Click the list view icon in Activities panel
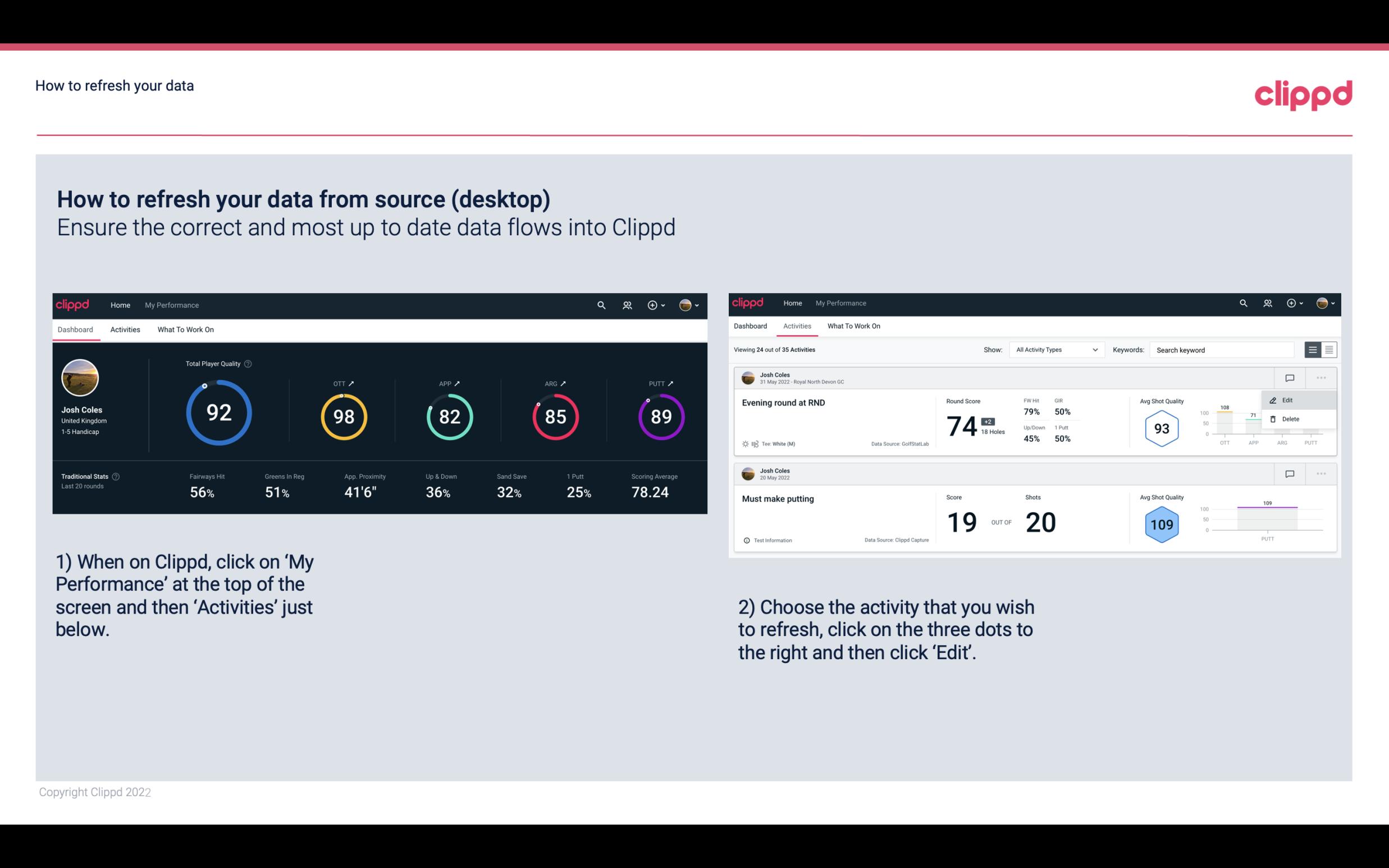Image resolution: width=1389 pixels, height=868 pixels. pos(1313,349)
